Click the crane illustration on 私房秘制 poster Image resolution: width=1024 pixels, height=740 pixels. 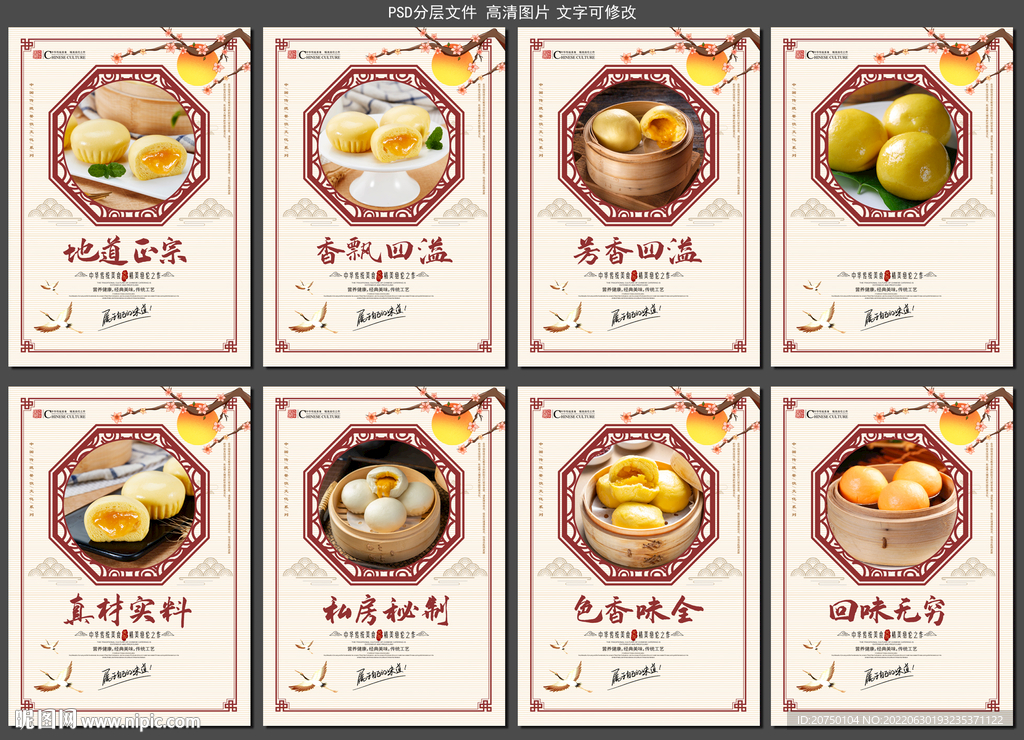click(x=313, y=677)
